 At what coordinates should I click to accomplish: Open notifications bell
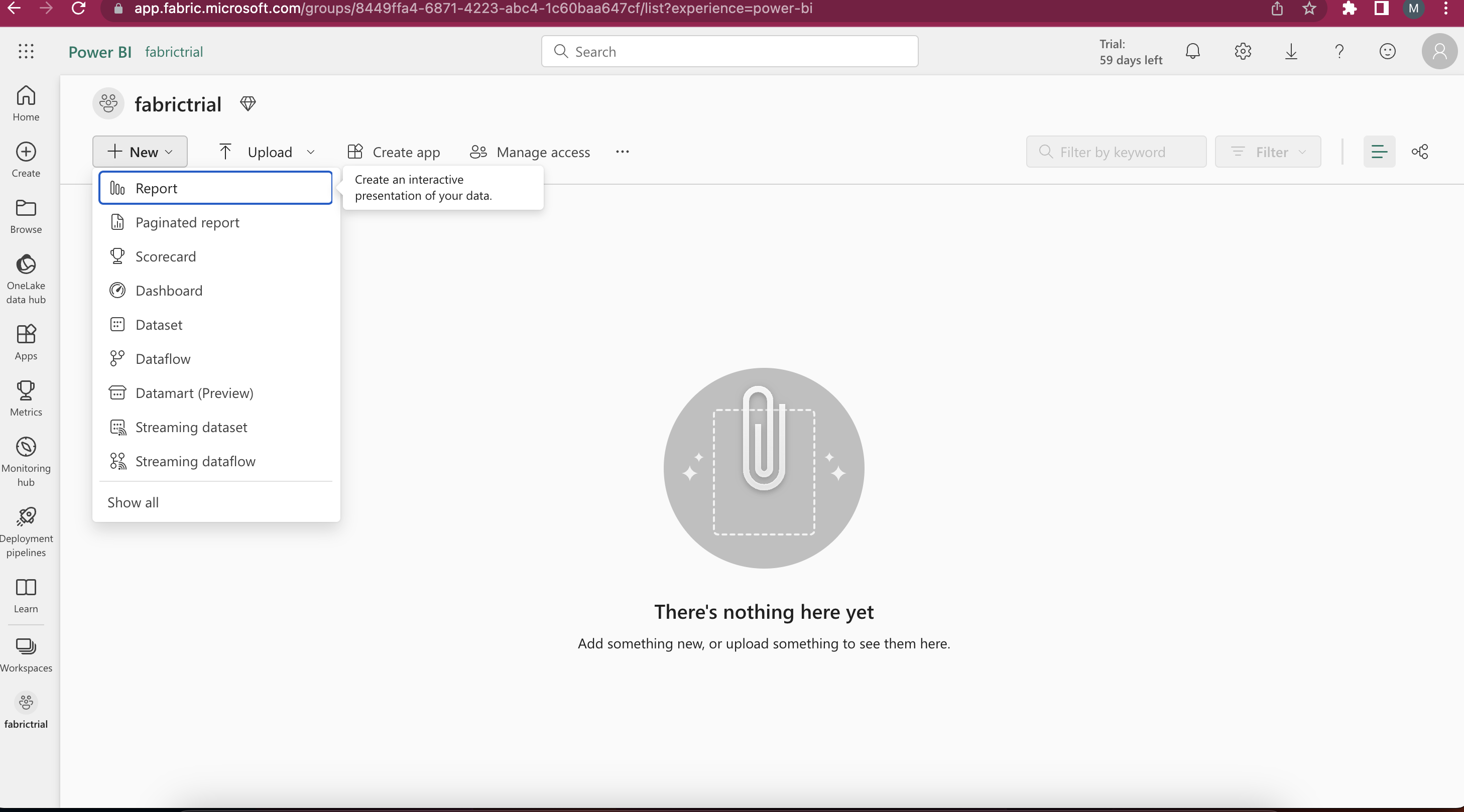tap(1193, 52)
